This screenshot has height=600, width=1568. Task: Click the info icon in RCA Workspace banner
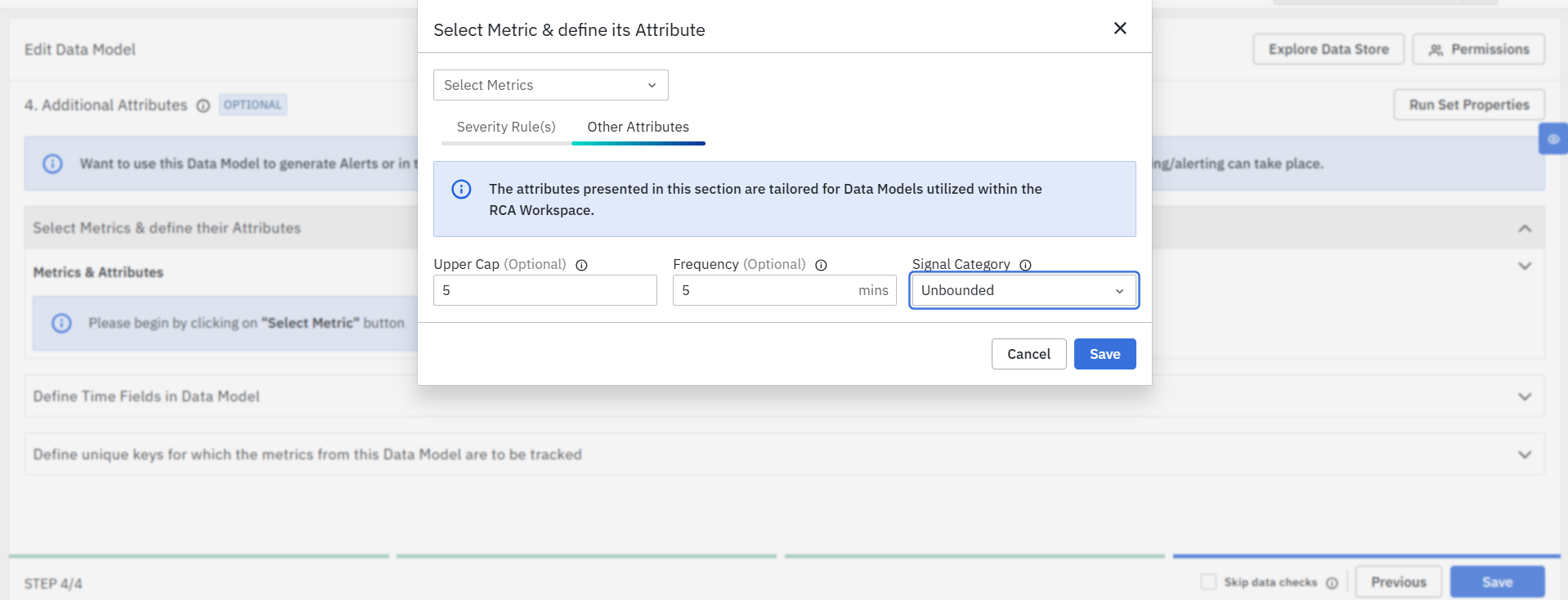[x=461, y=190]
